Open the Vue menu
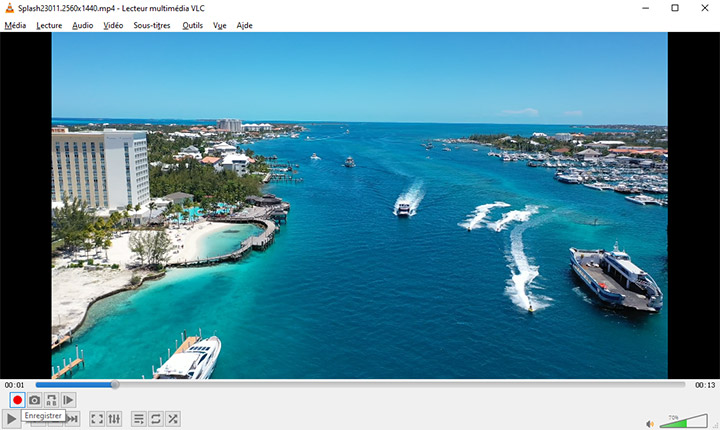 click(x=219, y=25)
